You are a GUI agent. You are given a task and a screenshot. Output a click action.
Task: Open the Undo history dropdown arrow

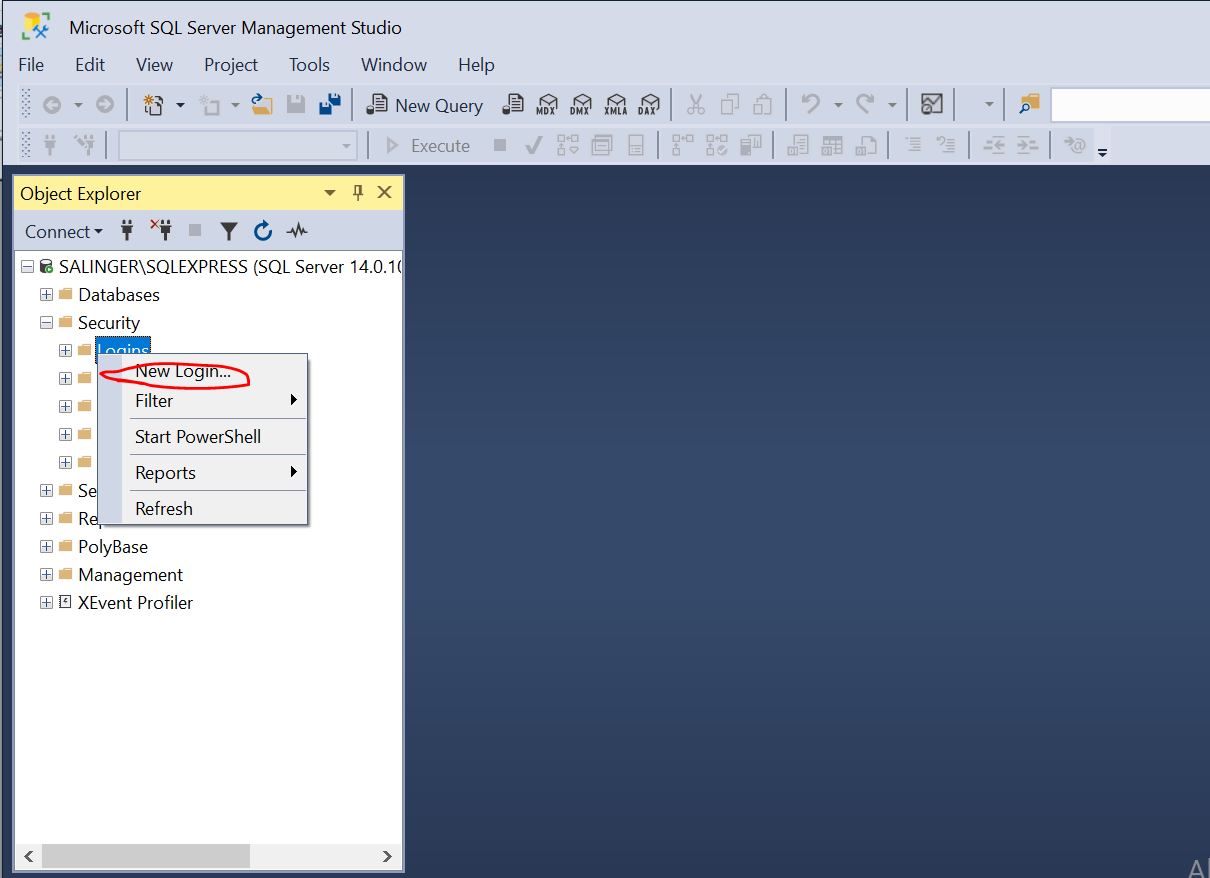838,105
